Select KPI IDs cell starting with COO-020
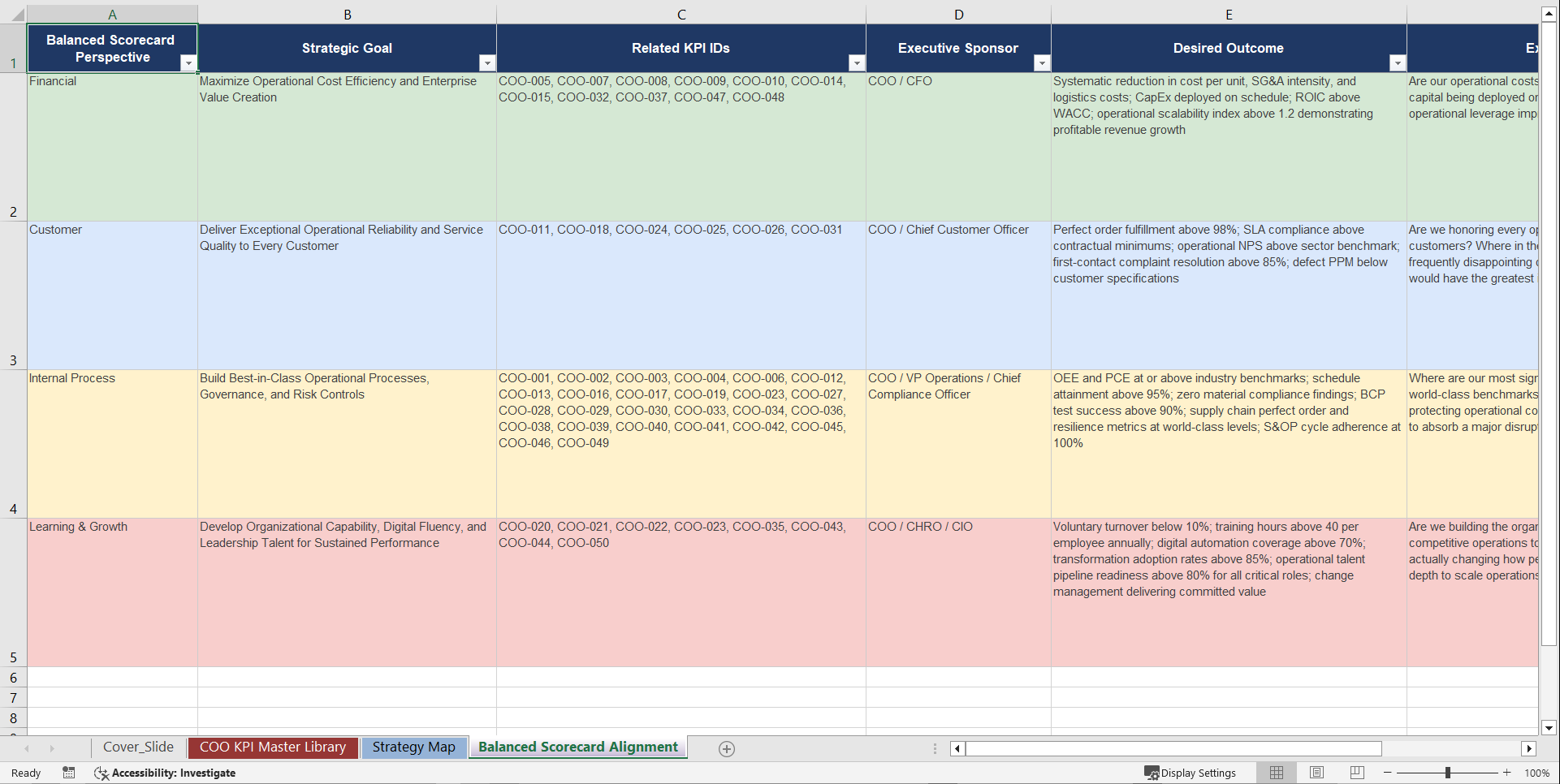 (681, 592)
